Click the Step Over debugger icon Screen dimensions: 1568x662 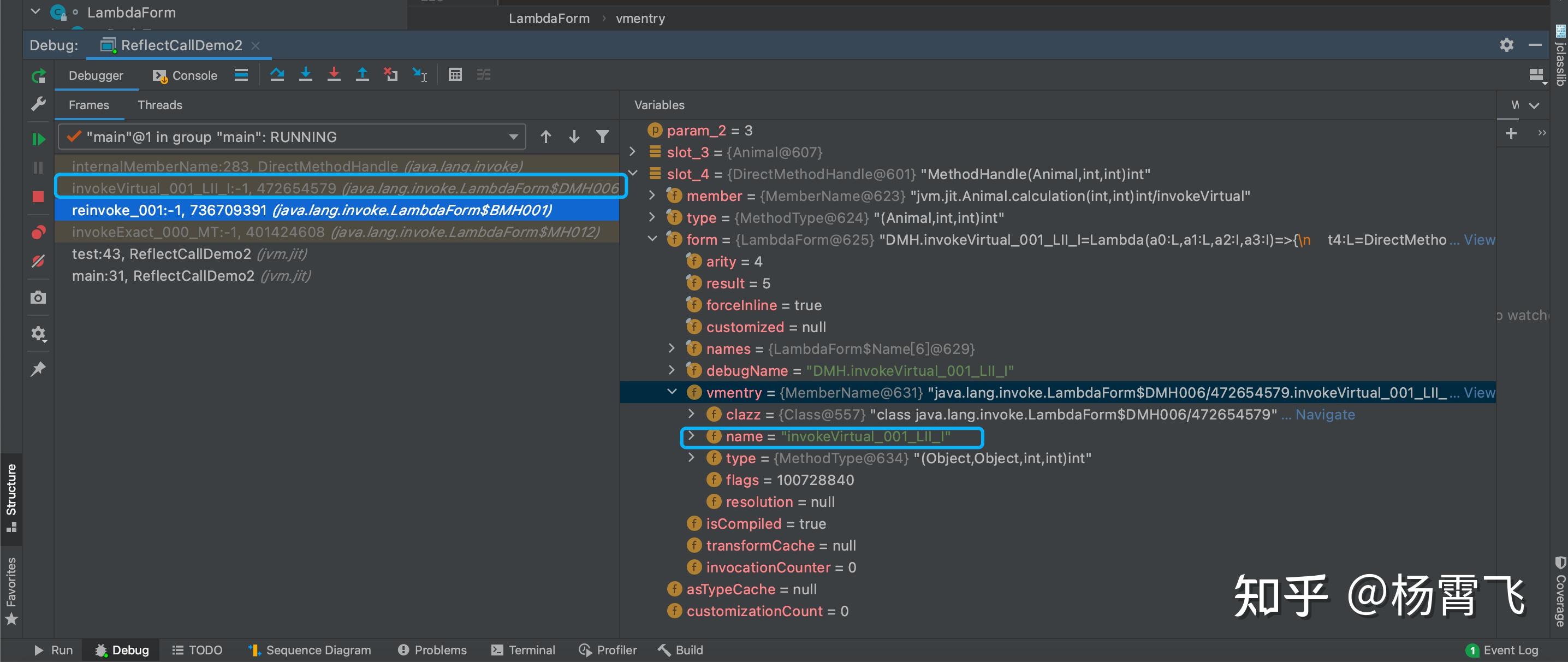[277, 75]
